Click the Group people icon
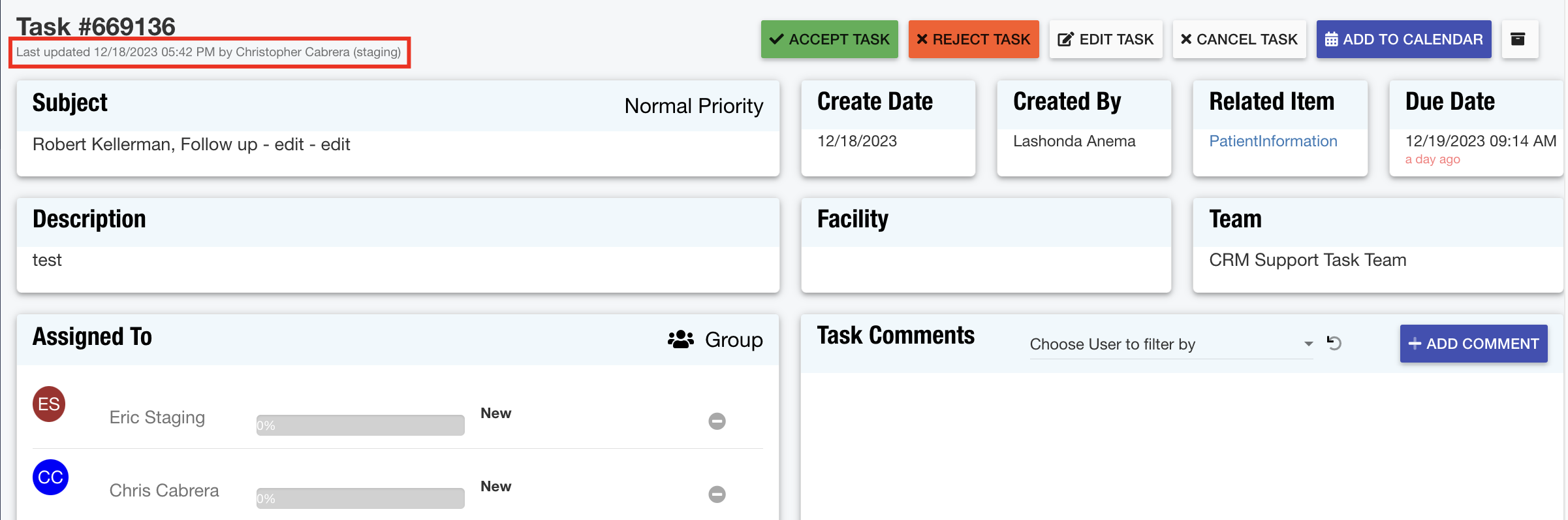 (x=680, y=340)
